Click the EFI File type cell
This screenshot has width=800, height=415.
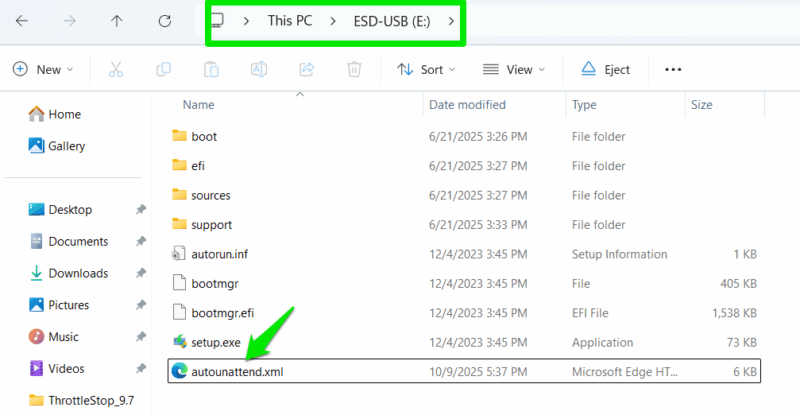point(590,313)
